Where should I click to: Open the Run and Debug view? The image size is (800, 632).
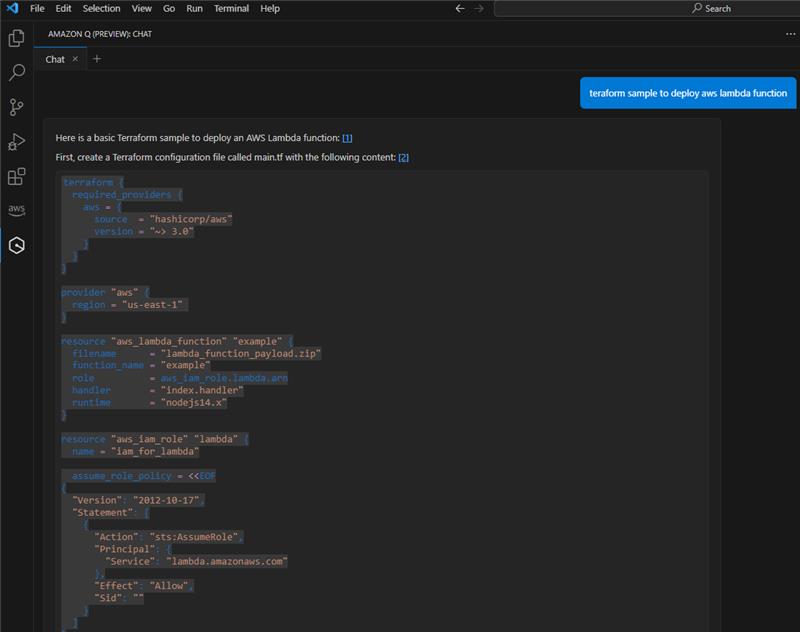[16, 142]
